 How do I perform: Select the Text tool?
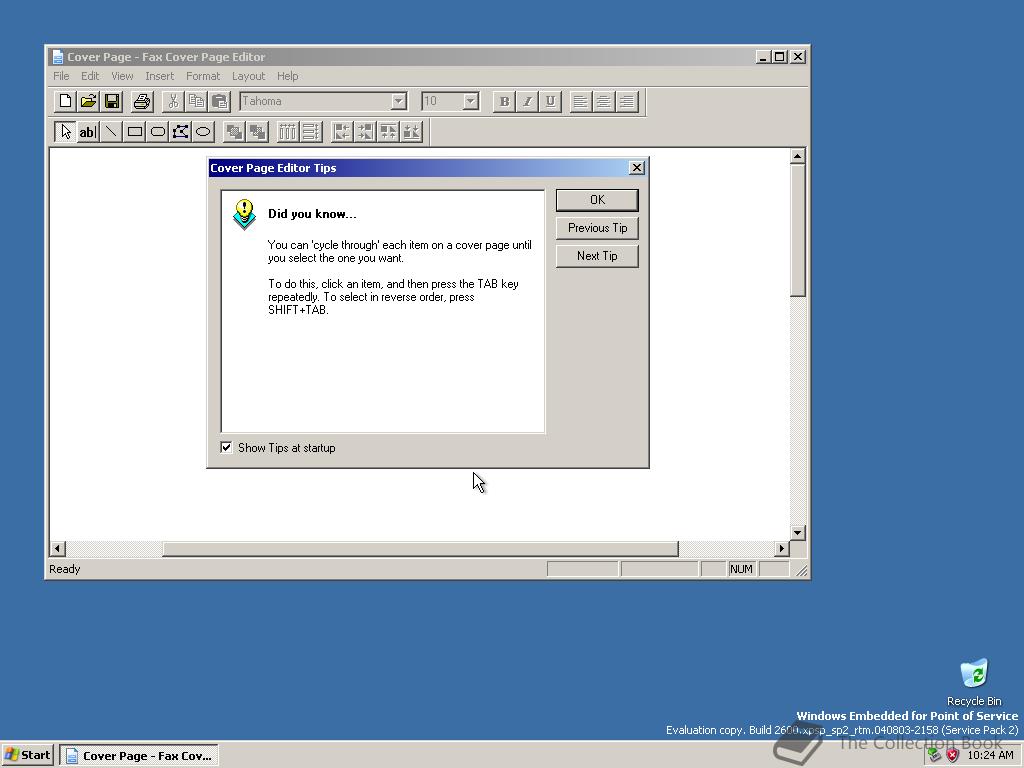pos(87,131)
